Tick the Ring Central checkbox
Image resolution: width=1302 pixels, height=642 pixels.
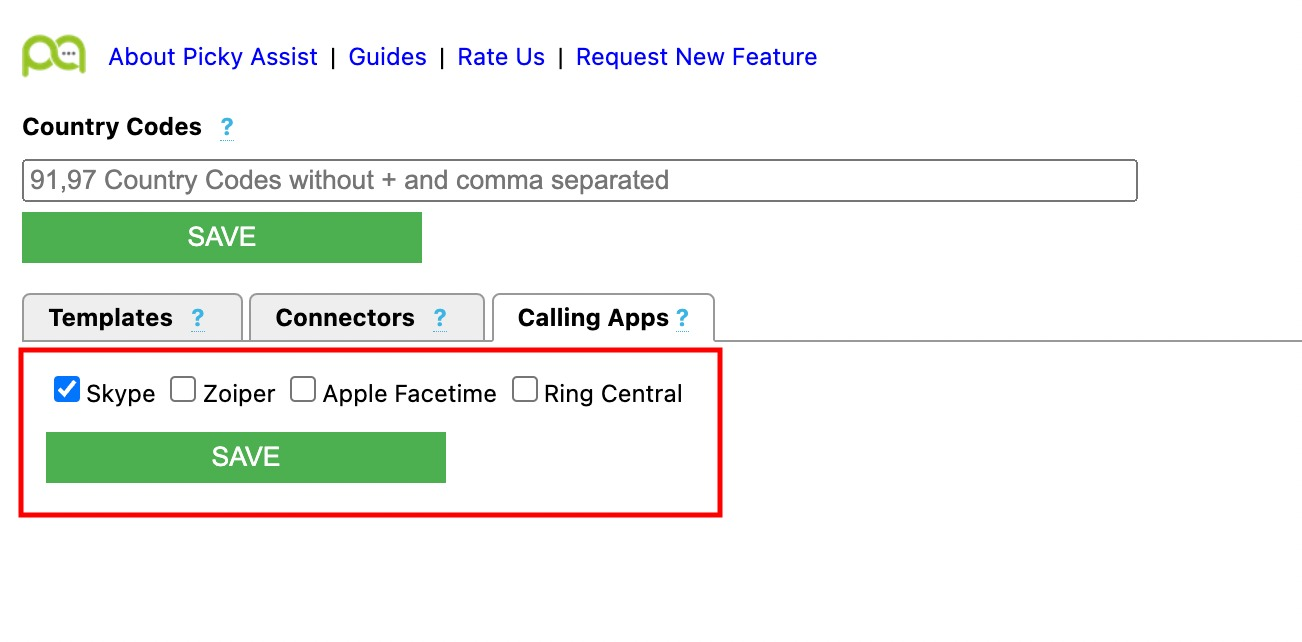point(525,389)
